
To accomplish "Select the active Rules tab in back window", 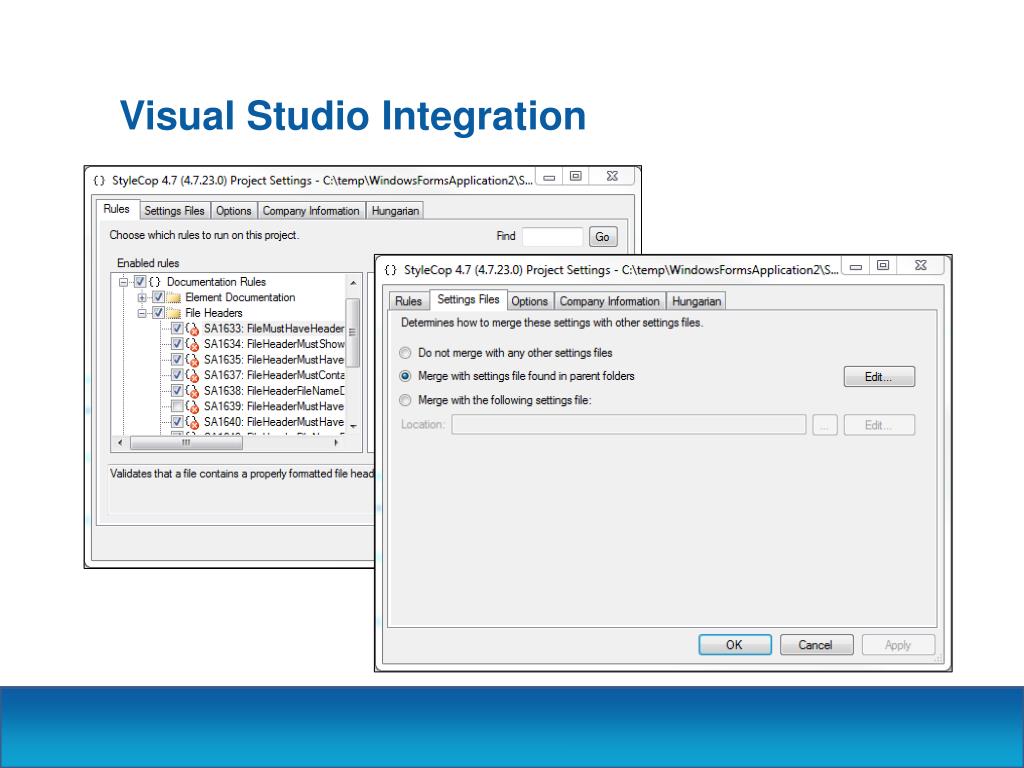I will [x=117, y=209].
